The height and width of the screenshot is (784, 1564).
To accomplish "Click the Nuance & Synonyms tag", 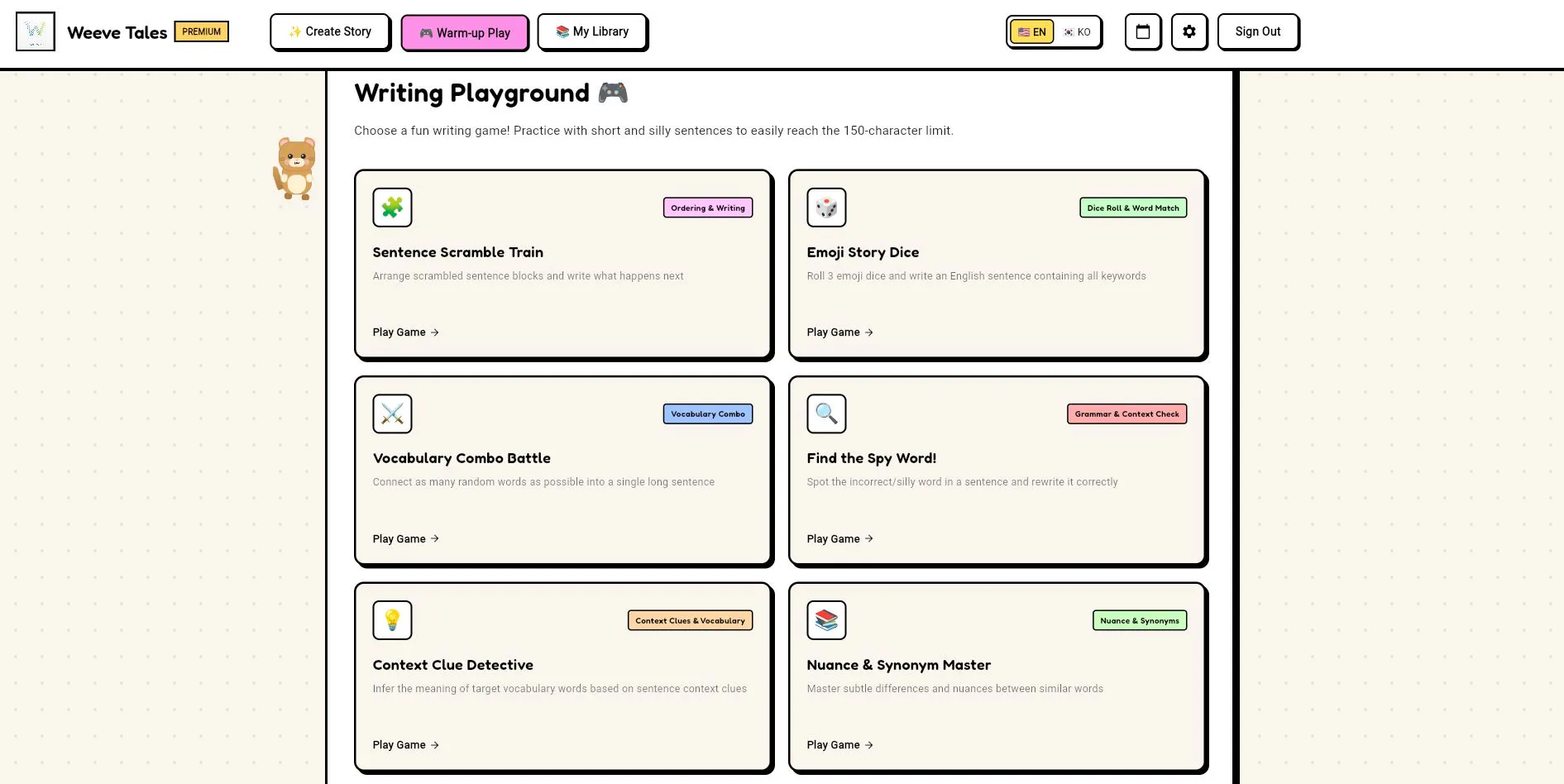I will coord(1140,620).
